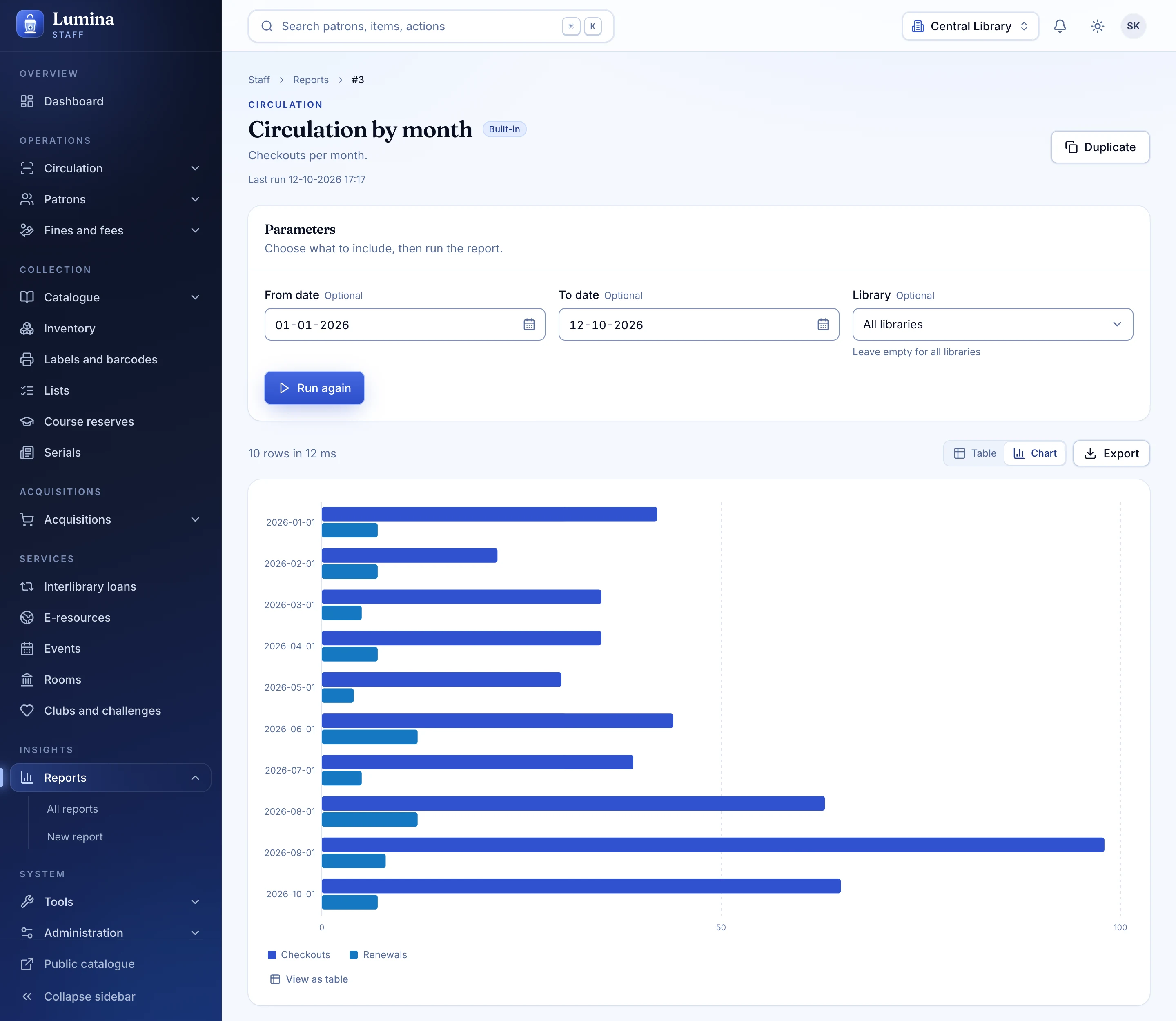Viewport: 1176px width, 1021px height.
Task: Open Interlibrary loans page
Action: point(111,586)
